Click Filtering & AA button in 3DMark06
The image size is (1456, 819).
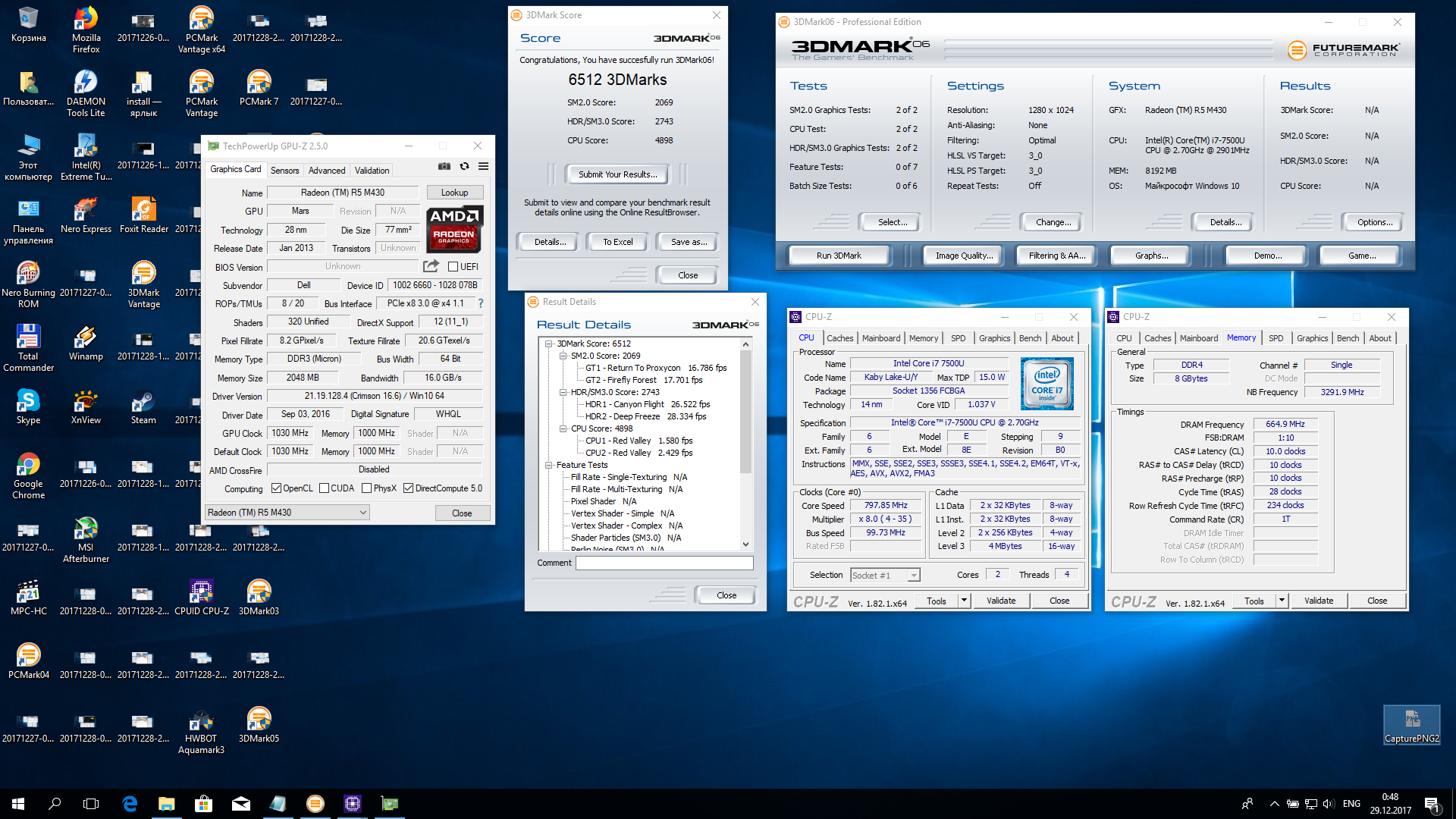1057,256
